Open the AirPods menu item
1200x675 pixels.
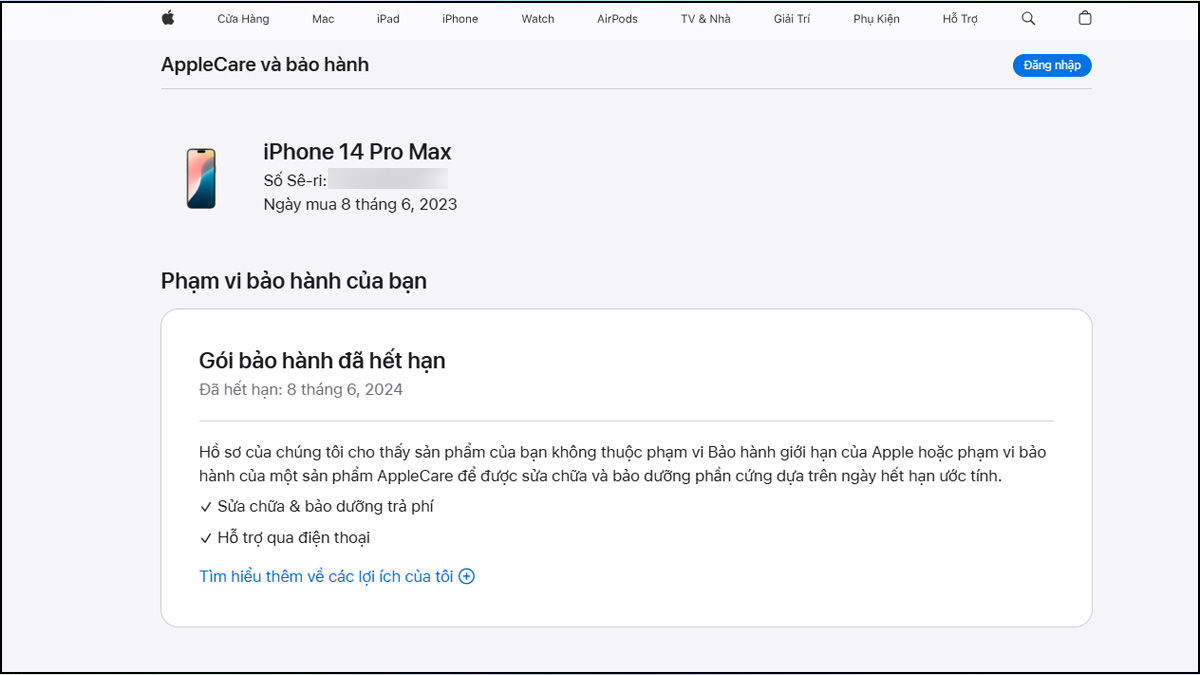[617, 19]
